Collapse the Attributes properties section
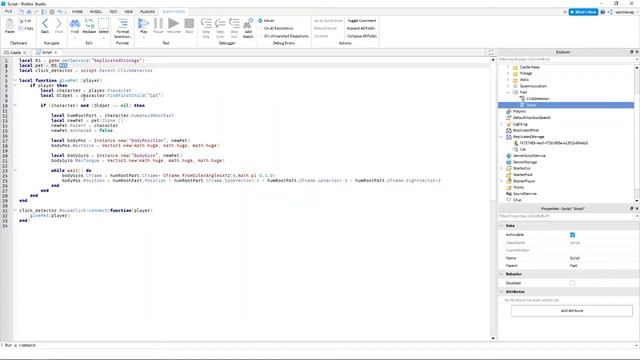The height and width of the screenshot is (360, 640). pyautogui.click(x=502, y=292)
